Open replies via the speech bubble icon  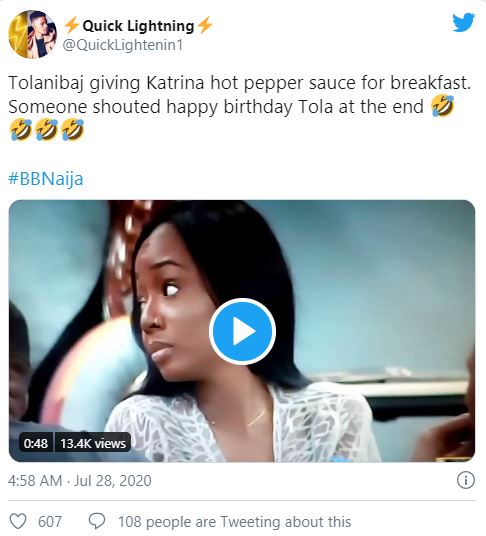97,522
